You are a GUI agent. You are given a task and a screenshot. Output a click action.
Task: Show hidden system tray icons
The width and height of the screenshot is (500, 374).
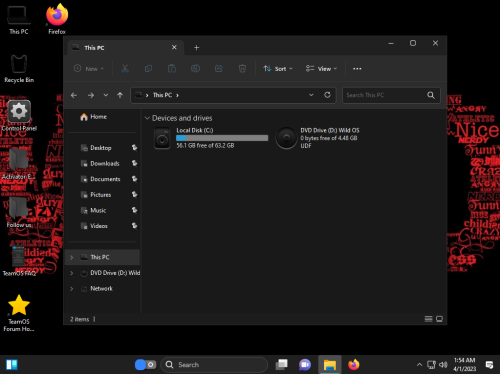(419, 365)
